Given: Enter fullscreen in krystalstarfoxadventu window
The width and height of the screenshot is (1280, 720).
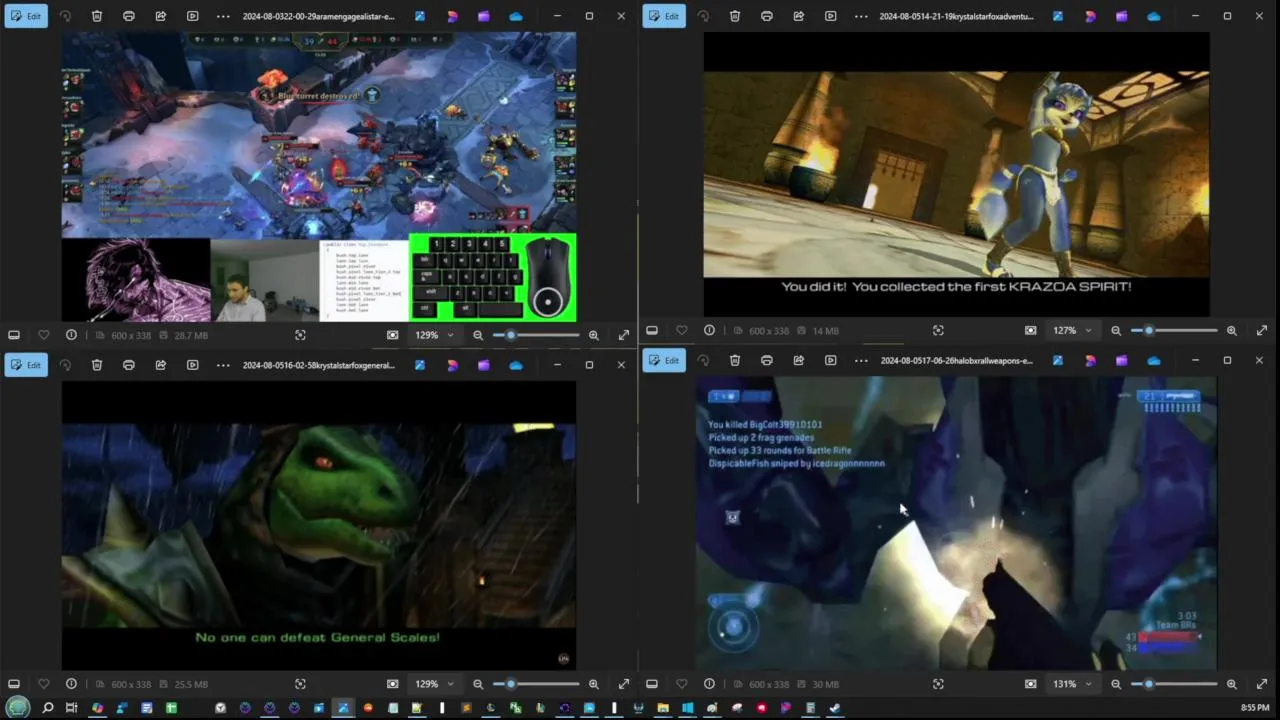Looking at the screenshot, I should pos(1262,330).
